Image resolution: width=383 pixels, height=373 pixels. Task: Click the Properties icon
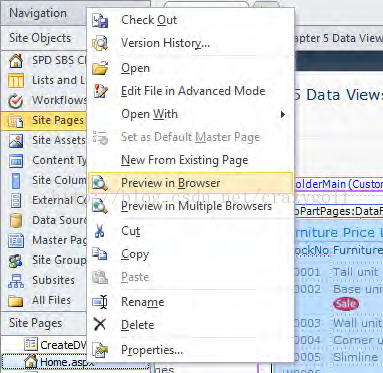click(100, 350)
